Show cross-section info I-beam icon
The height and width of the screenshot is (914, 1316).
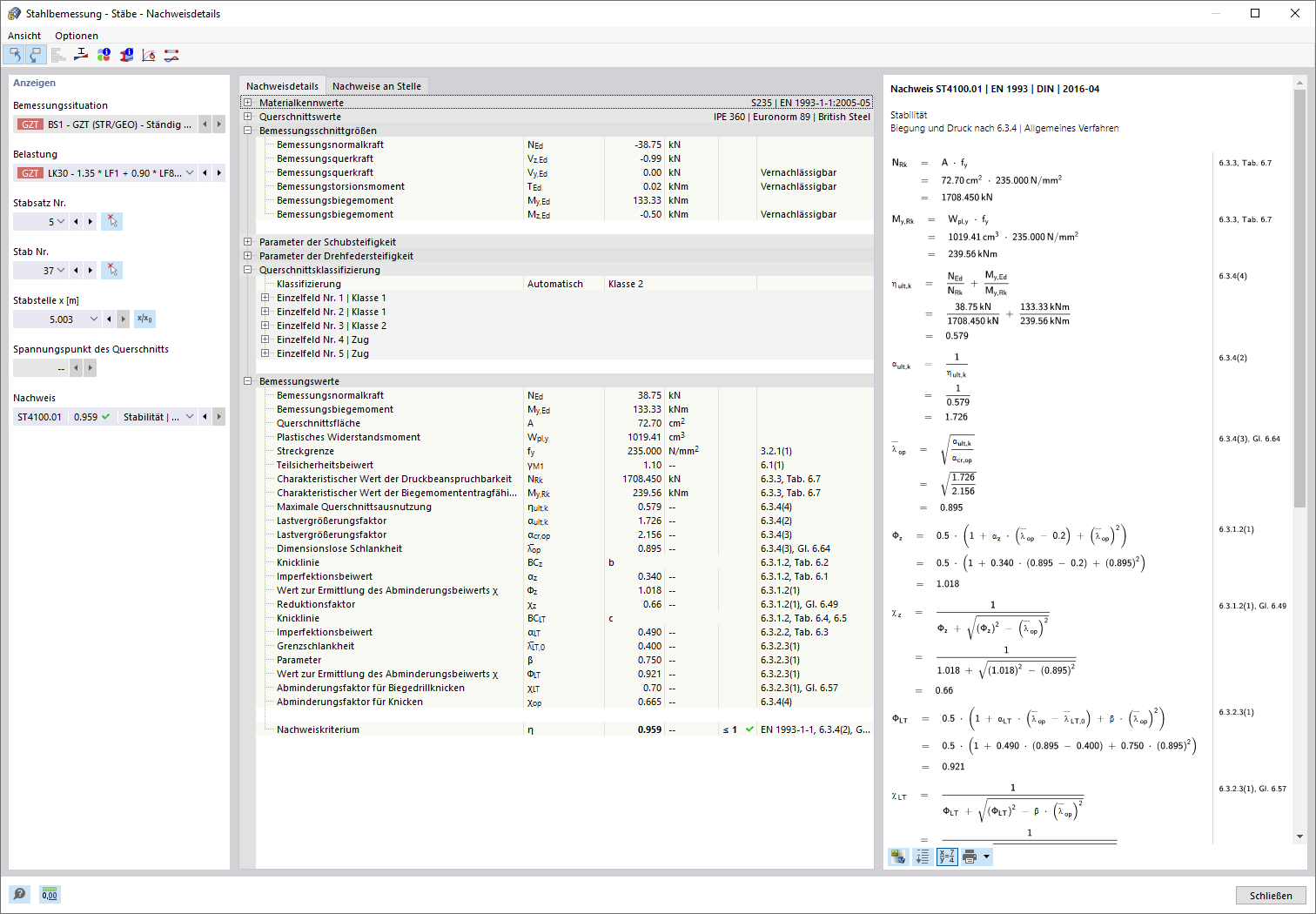click(x=126, y=55)
